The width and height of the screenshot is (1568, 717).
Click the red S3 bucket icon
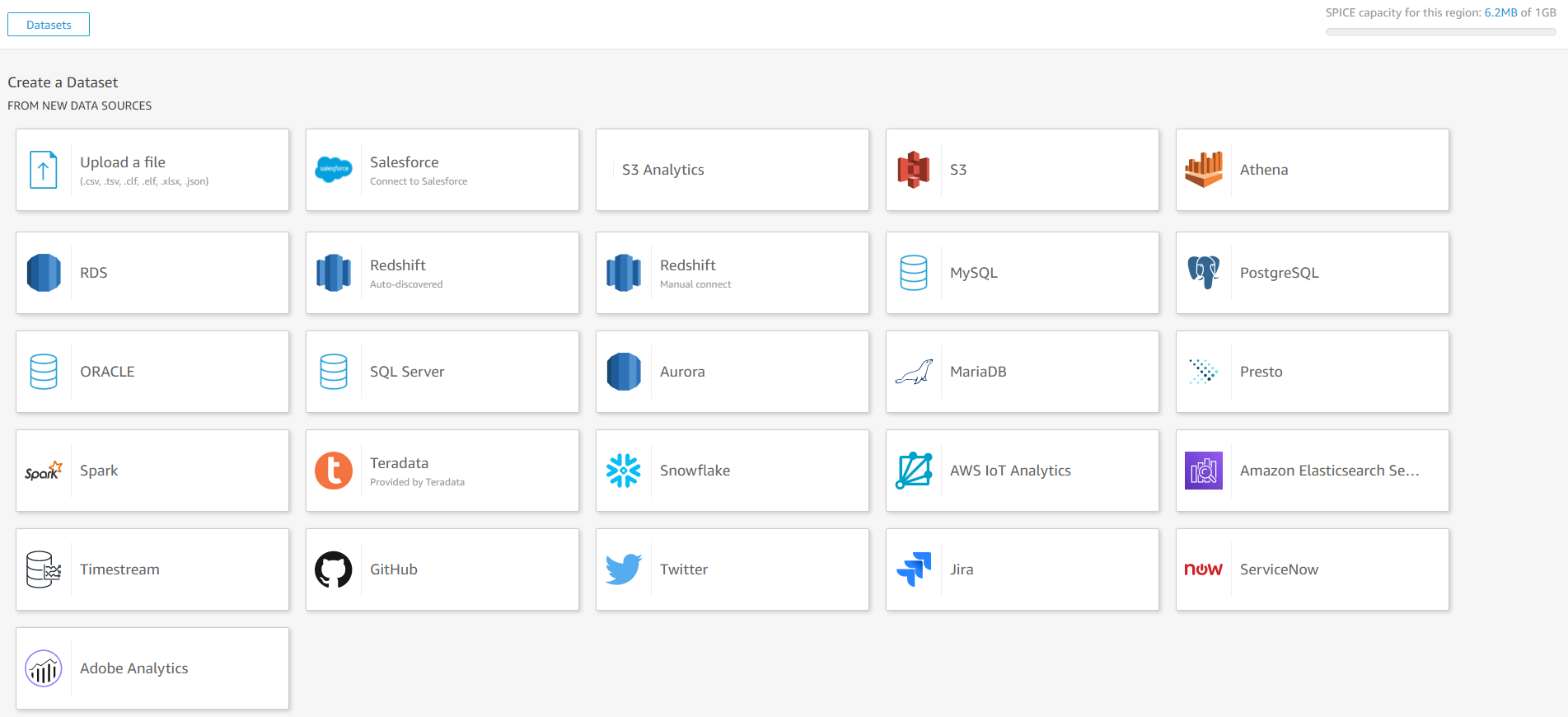[x=914, y=170]
